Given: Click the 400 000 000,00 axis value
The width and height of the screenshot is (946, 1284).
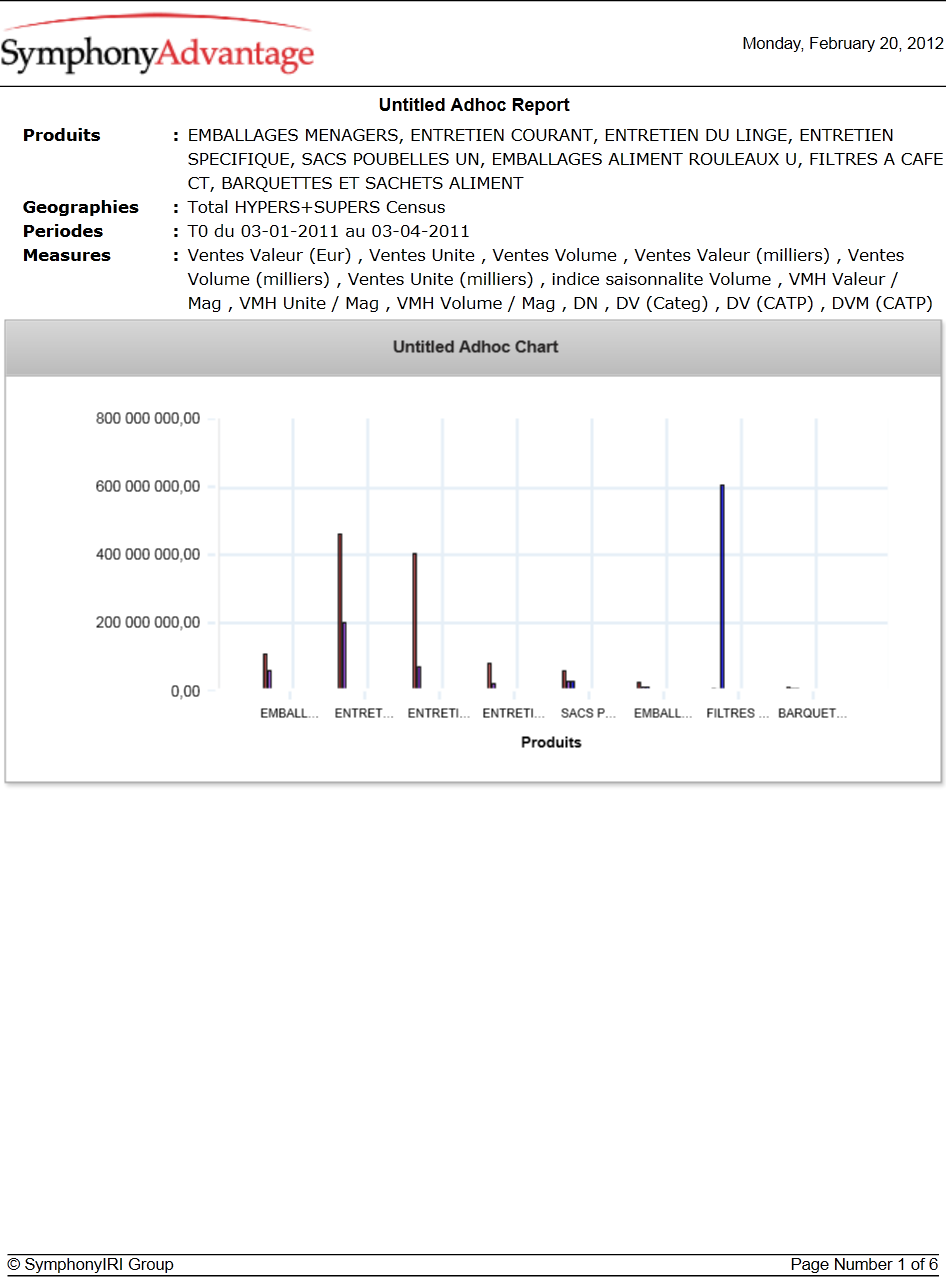Looking at the screenshot, I should (148, 555).
